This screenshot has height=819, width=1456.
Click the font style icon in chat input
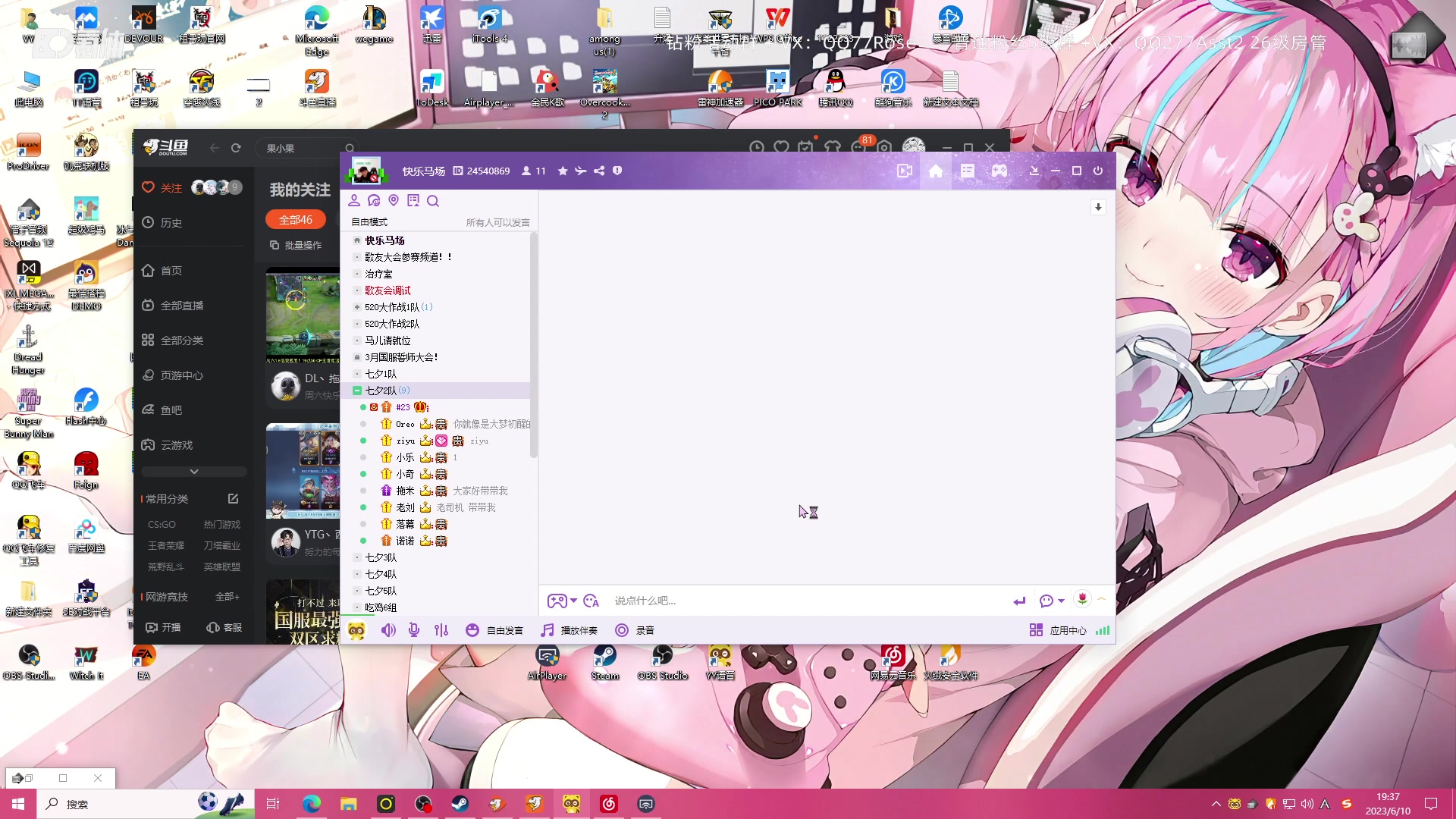pos(591,601)
